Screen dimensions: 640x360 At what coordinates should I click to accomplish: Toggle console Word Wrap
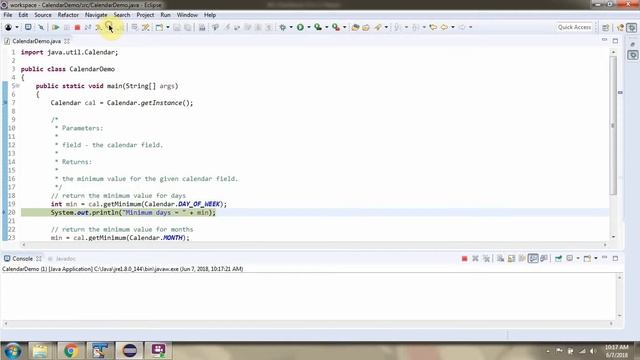point(522,258)
